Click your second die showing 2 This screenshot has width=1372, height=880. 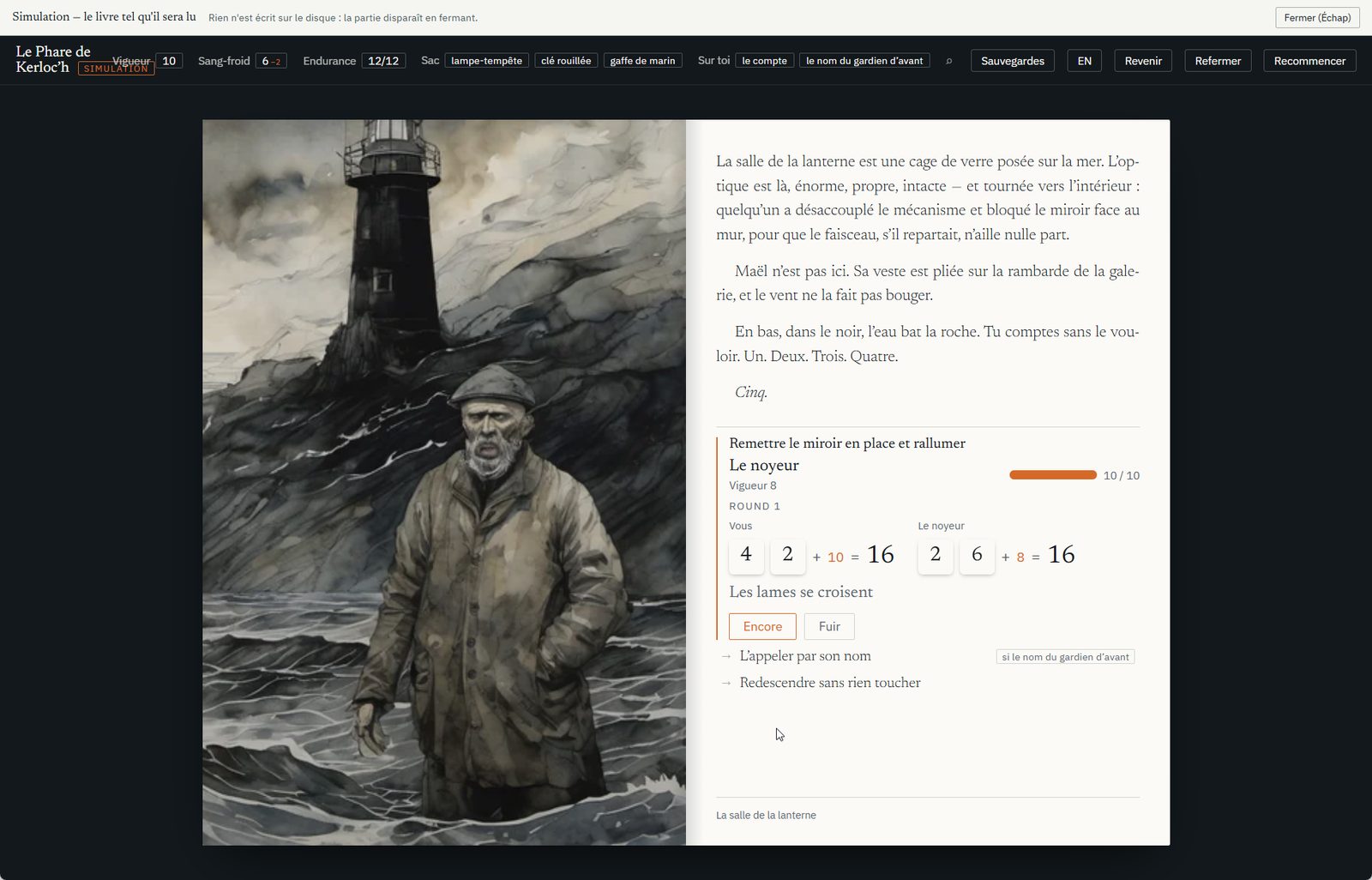[x=787, y=555]
